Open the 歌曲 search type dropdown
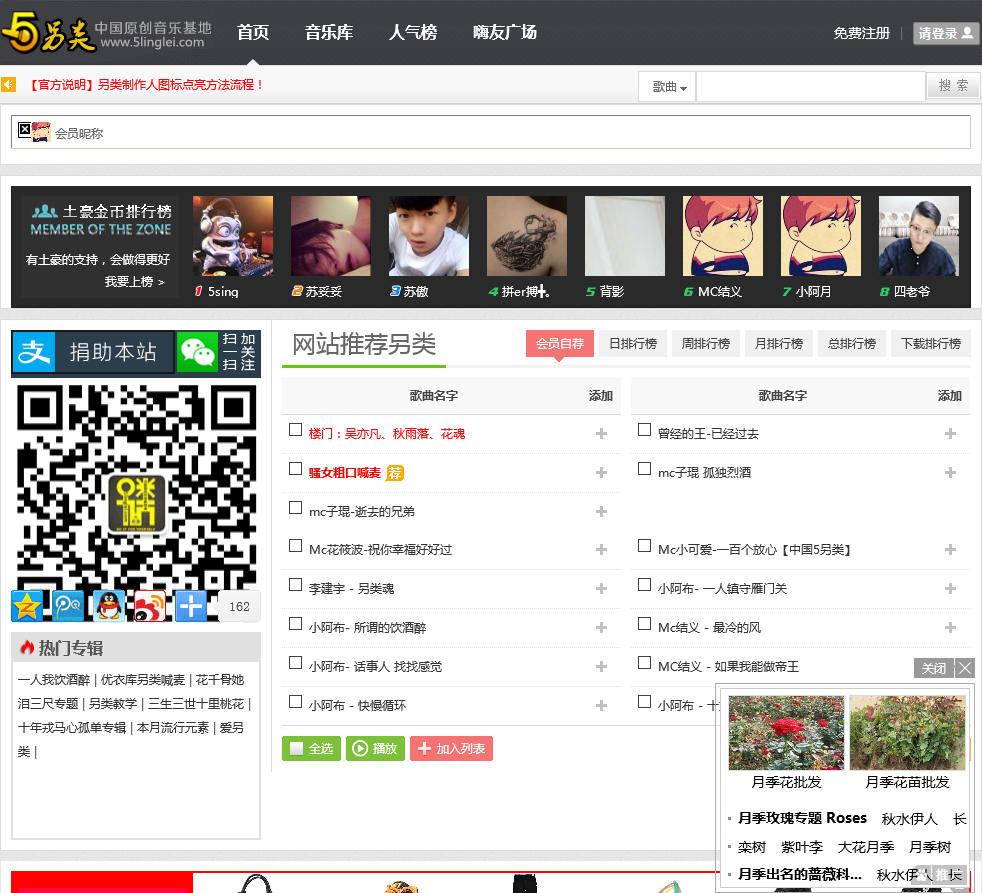This screenshot has width=982, height=893. click(668, 87)
